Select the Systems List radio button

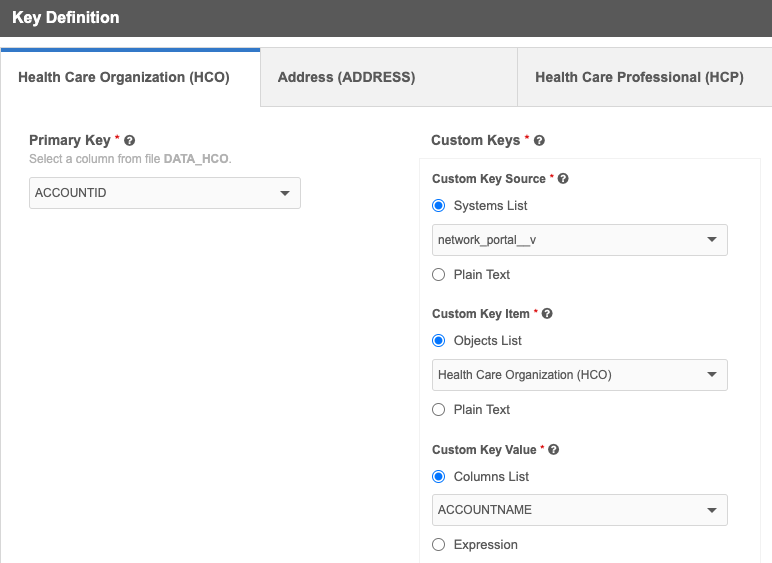[438, 206]
